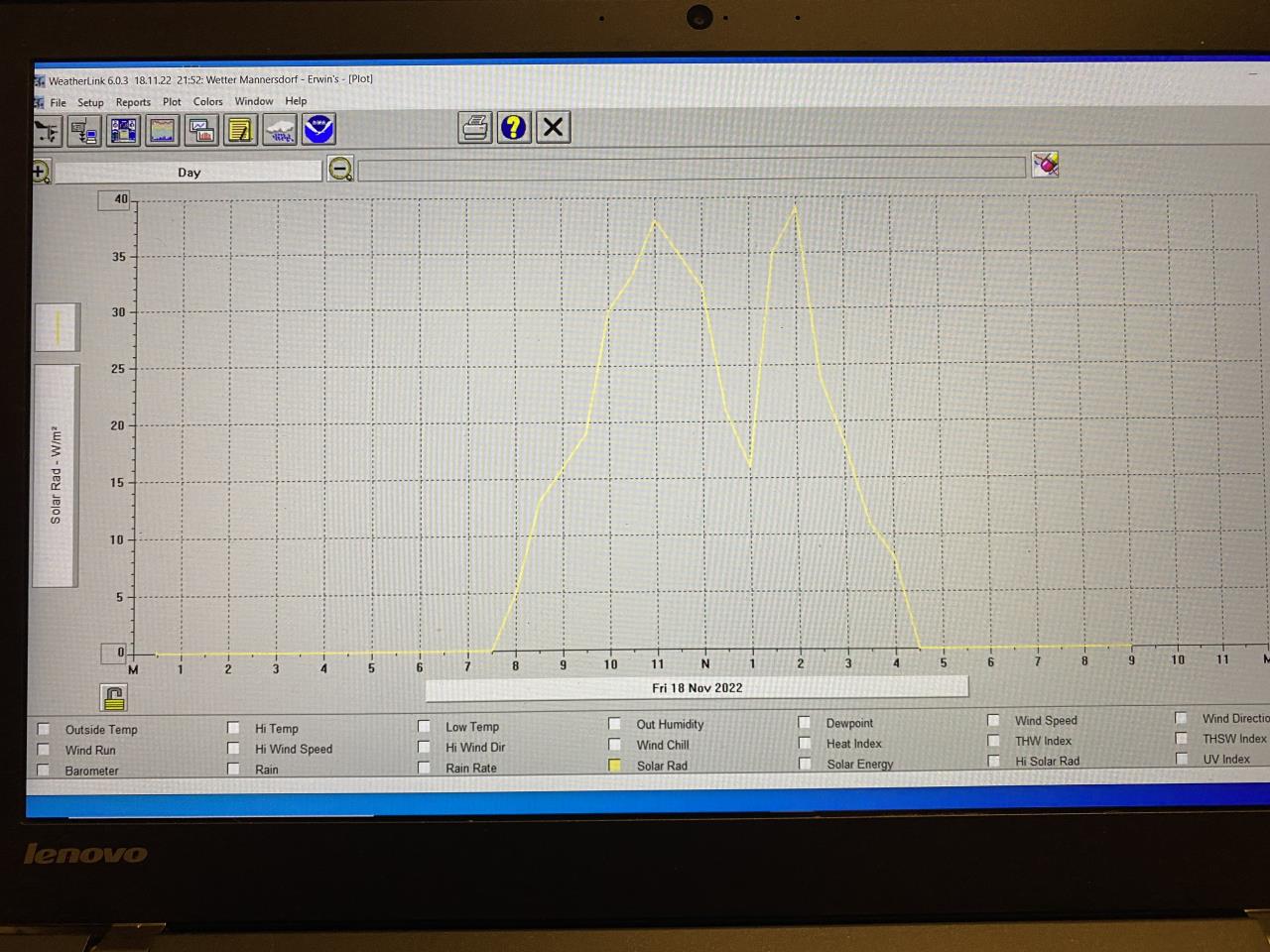Open the Window menu
The width and height of the screenshot is (1270, 952).
pyautogui.click(x=254, y=101)
